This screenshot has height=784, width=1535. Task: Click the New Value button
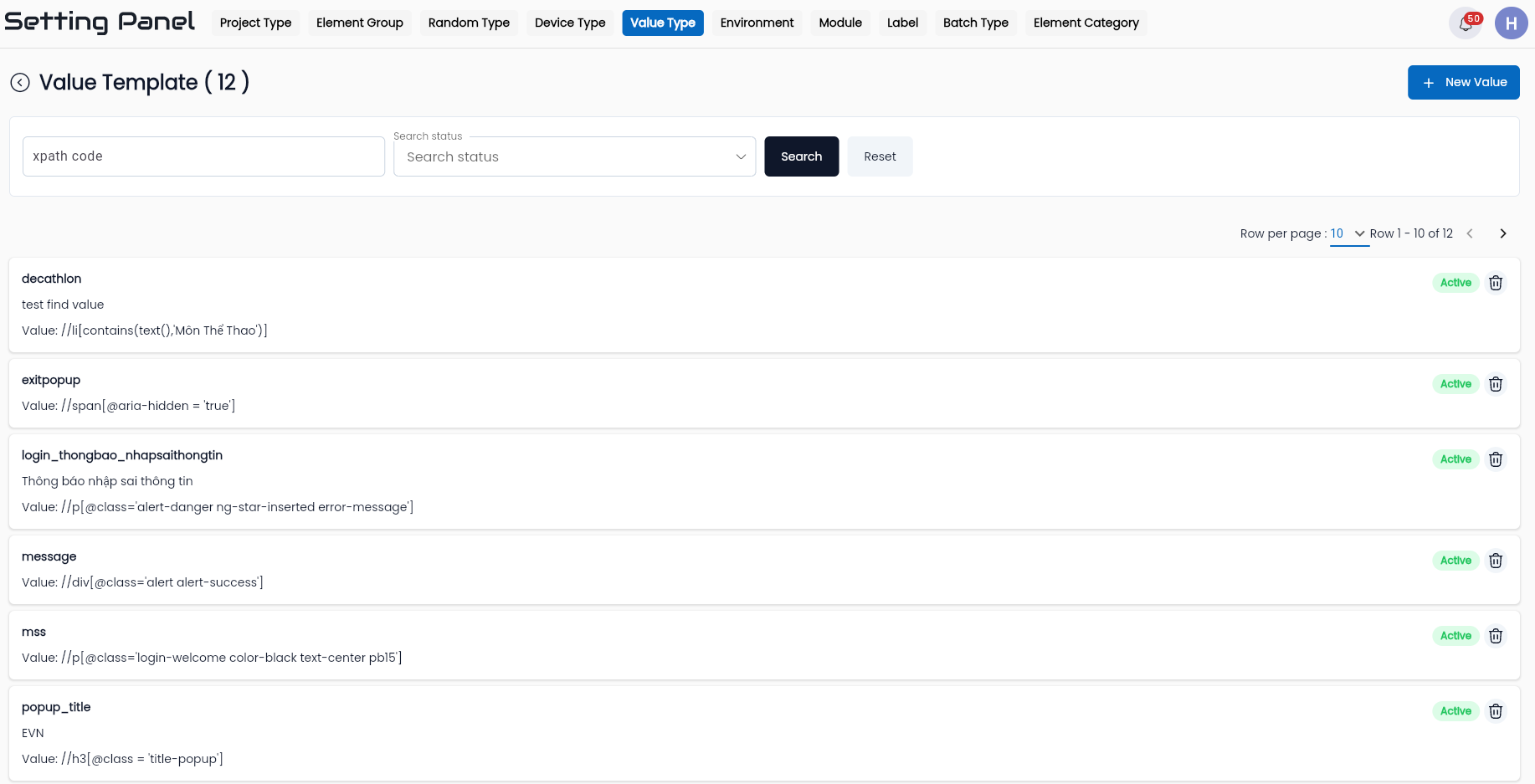[1463, 82]
